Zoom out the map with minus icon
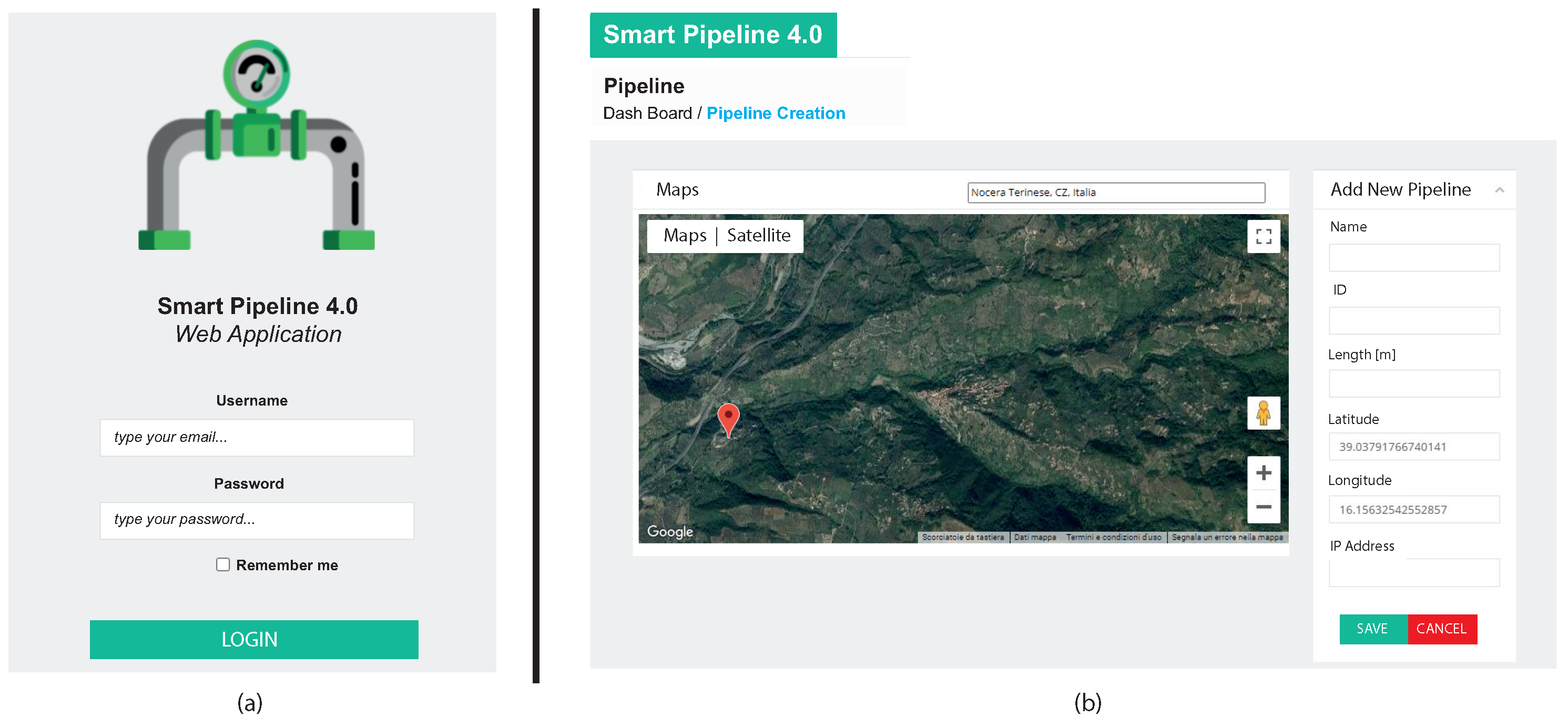Screen dimensions: 1568x727 [x=1263, y=507]
